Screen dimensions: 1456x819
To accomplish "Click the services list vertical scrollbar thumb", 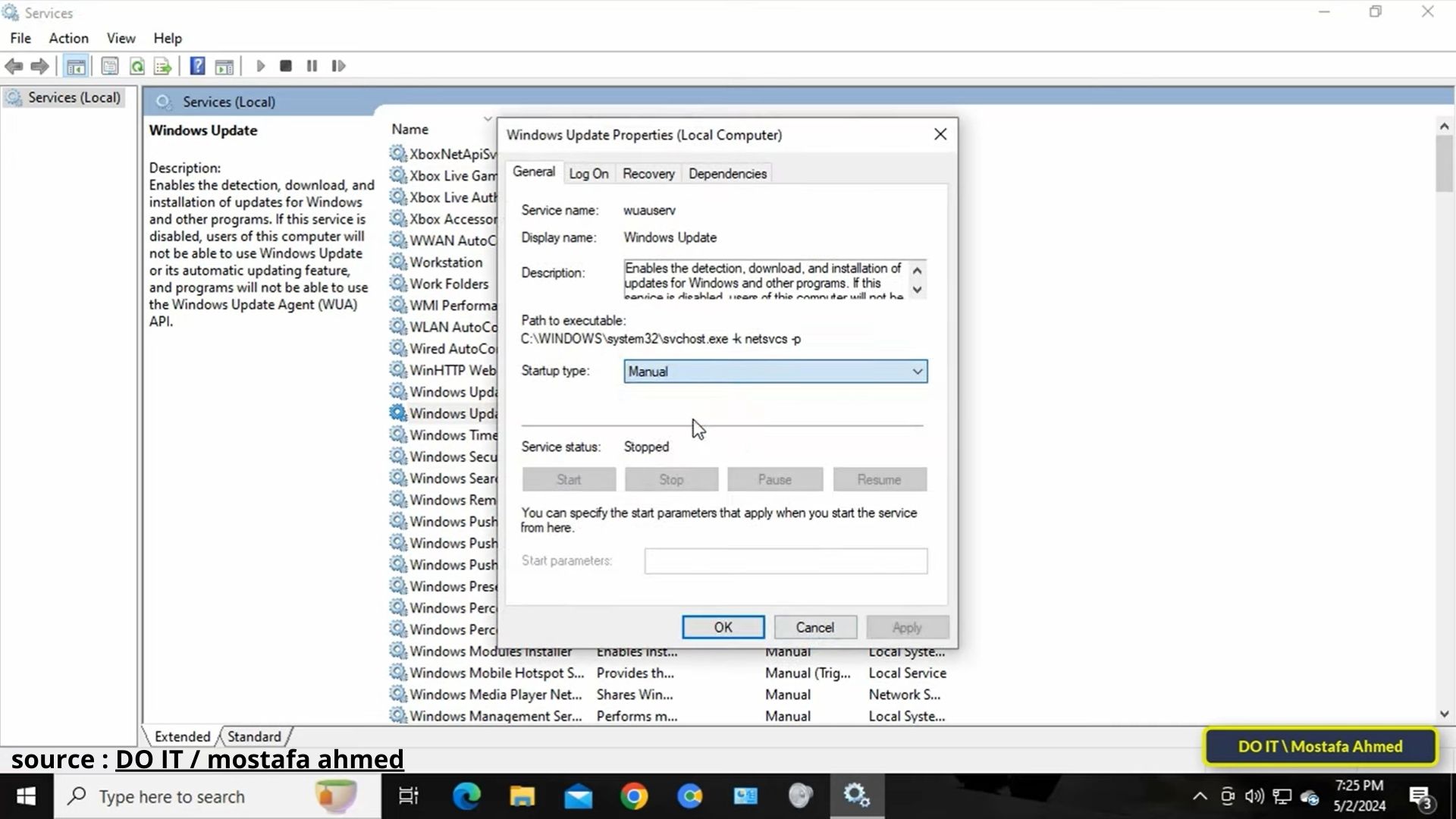I will 1444,163.
